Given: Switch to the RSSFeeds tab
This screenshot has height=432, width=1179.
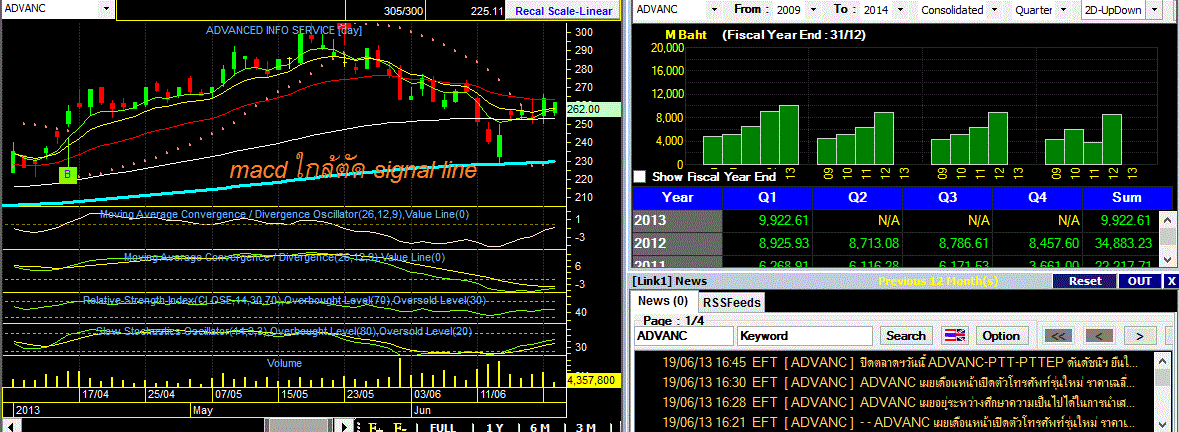Looking at the screenshot, I should coord(732,302).
